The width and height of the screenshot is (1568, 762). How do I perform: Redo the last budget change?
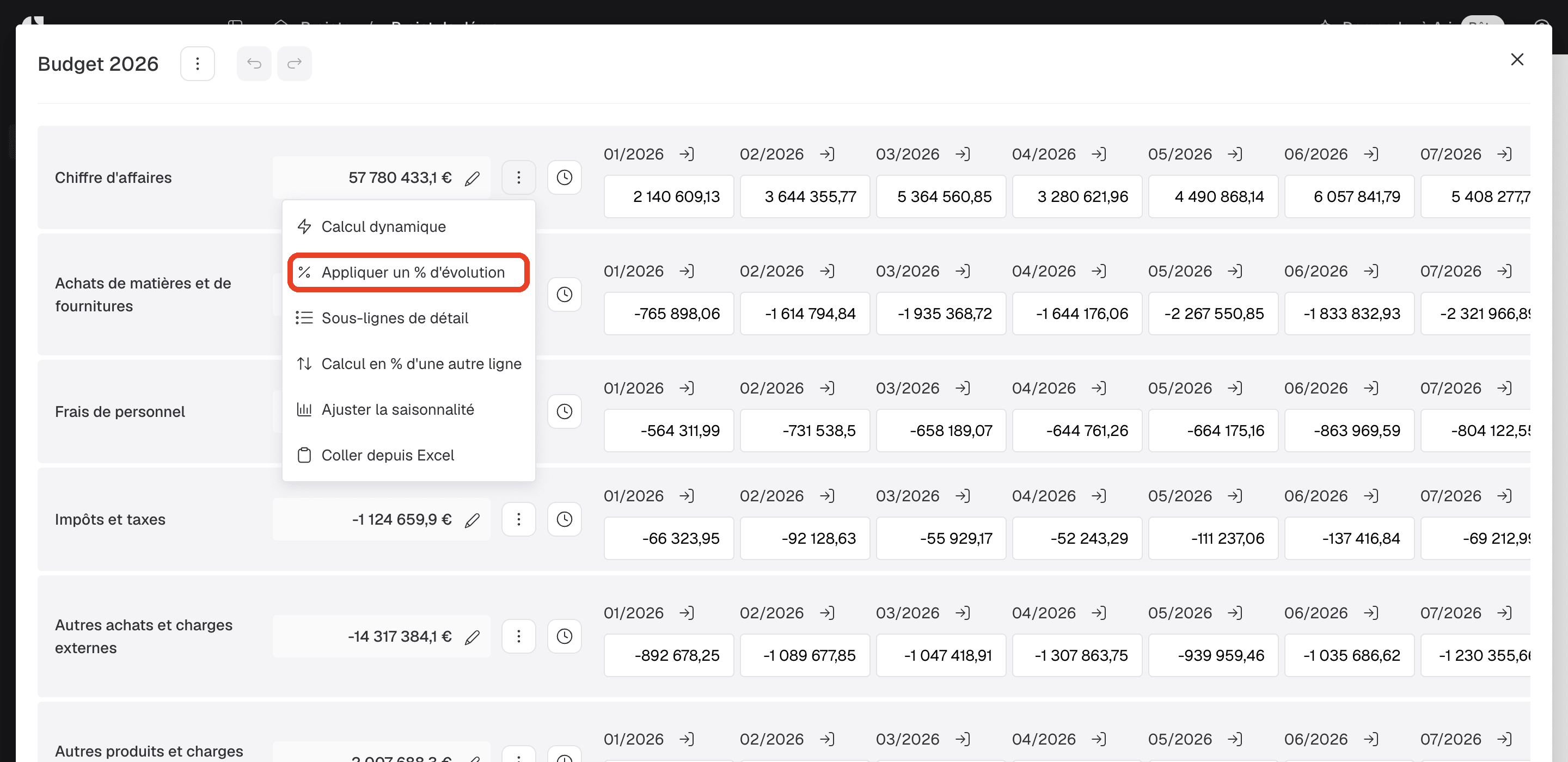(x=295, y=64)
